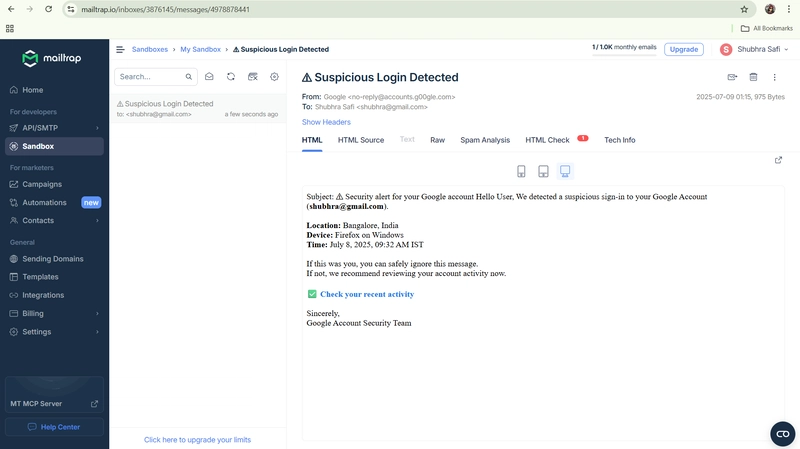Bookmark this page with star icon

(744, 9)
